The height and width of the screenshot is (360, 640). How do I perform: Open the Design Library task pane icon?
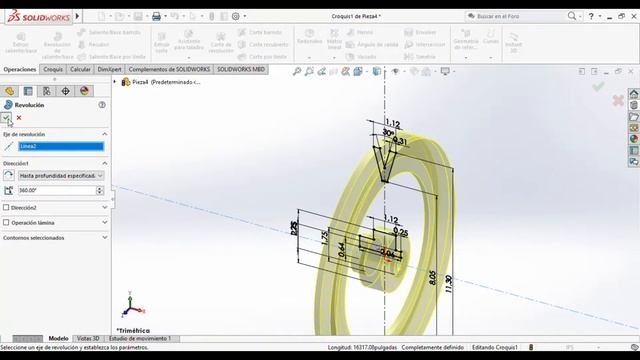coord(634,105)
